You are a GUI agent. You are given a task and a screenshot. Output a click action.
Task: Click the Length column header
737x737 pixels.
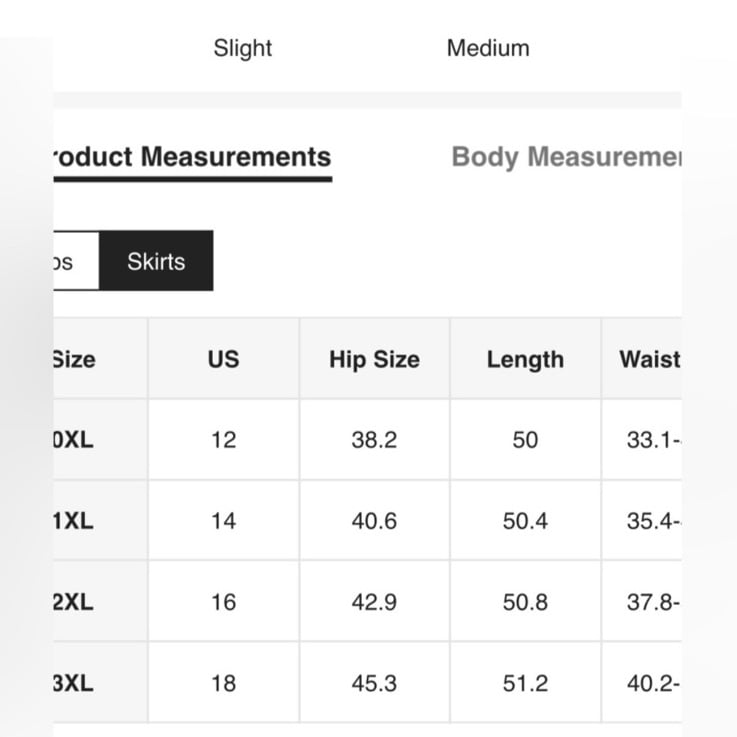pos(525,359)
